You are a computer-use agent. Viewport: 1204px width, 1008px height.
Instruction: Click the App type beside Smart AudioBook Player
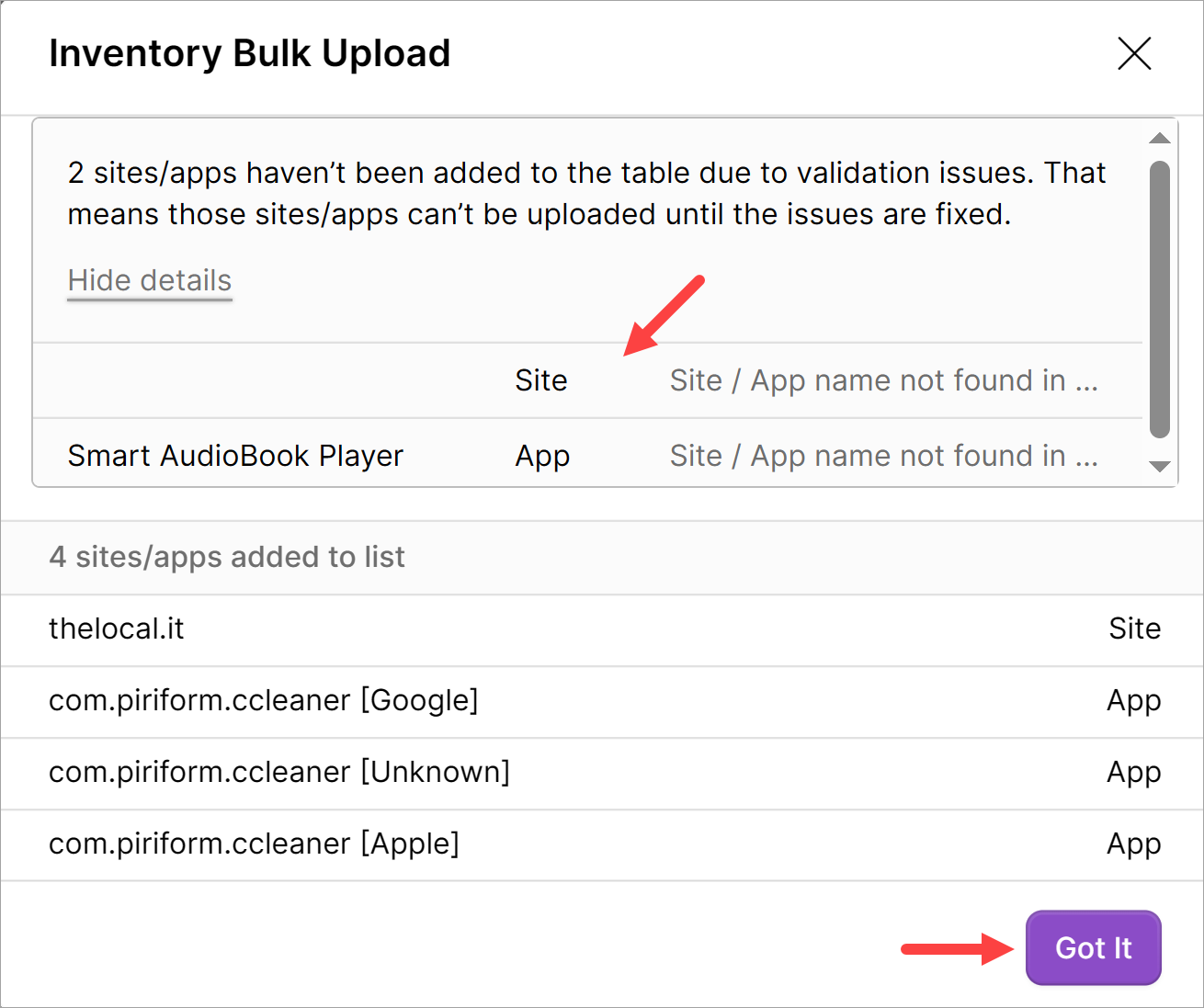542,456
